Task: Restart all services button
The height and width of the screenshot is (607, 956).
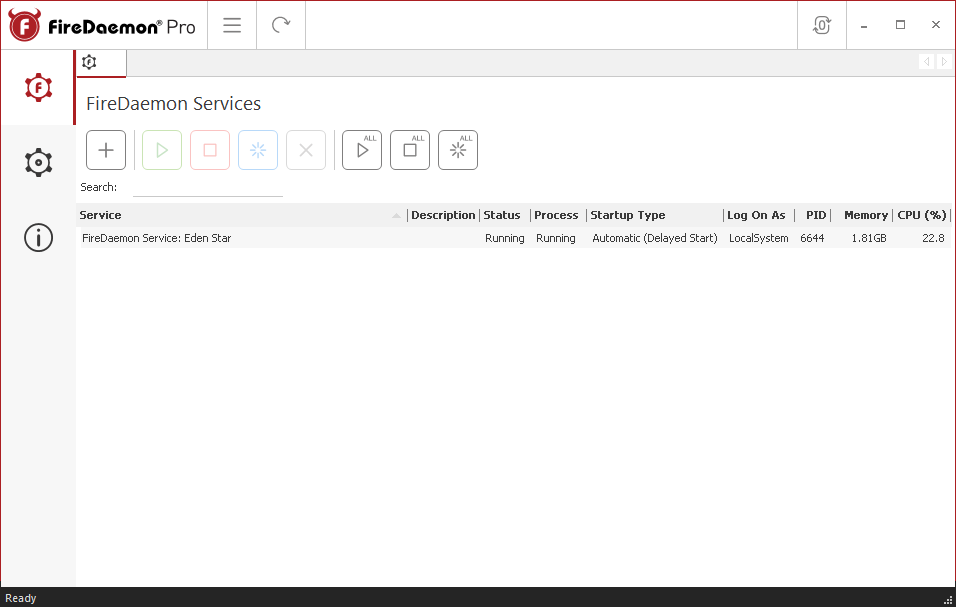Action: 458,150
